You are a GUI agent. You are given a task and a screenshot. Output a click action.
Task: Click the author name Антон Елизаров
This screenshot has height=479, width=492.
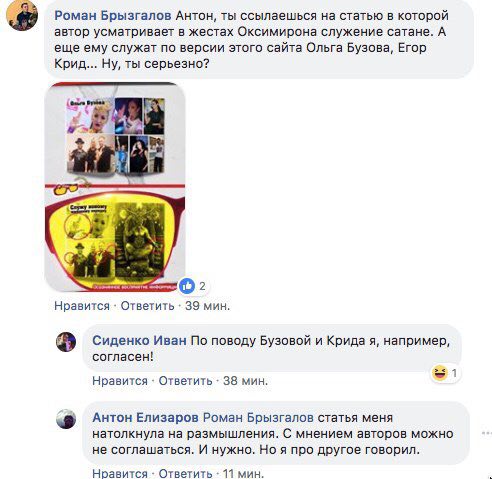click(x=145, y=417)
